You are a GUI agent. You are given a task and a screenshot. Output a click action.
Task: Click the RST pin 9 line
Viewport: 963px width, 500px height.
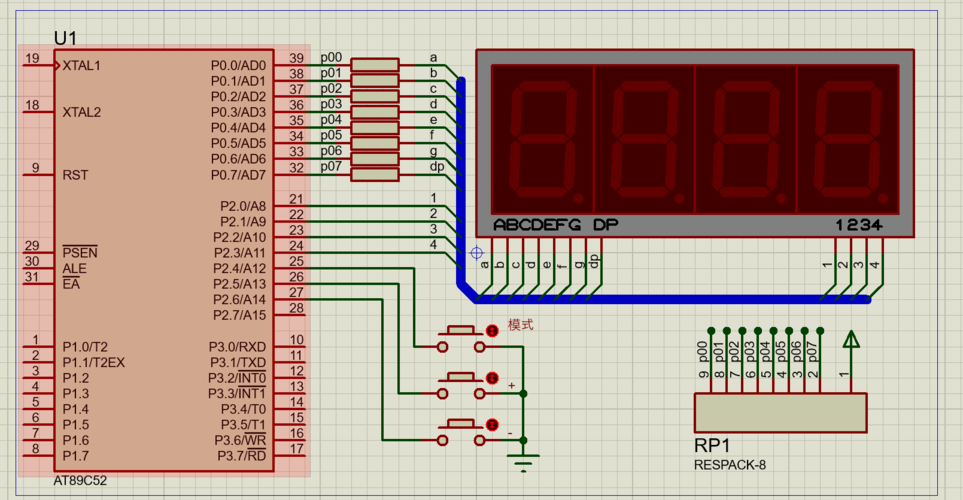click(36, 175)
